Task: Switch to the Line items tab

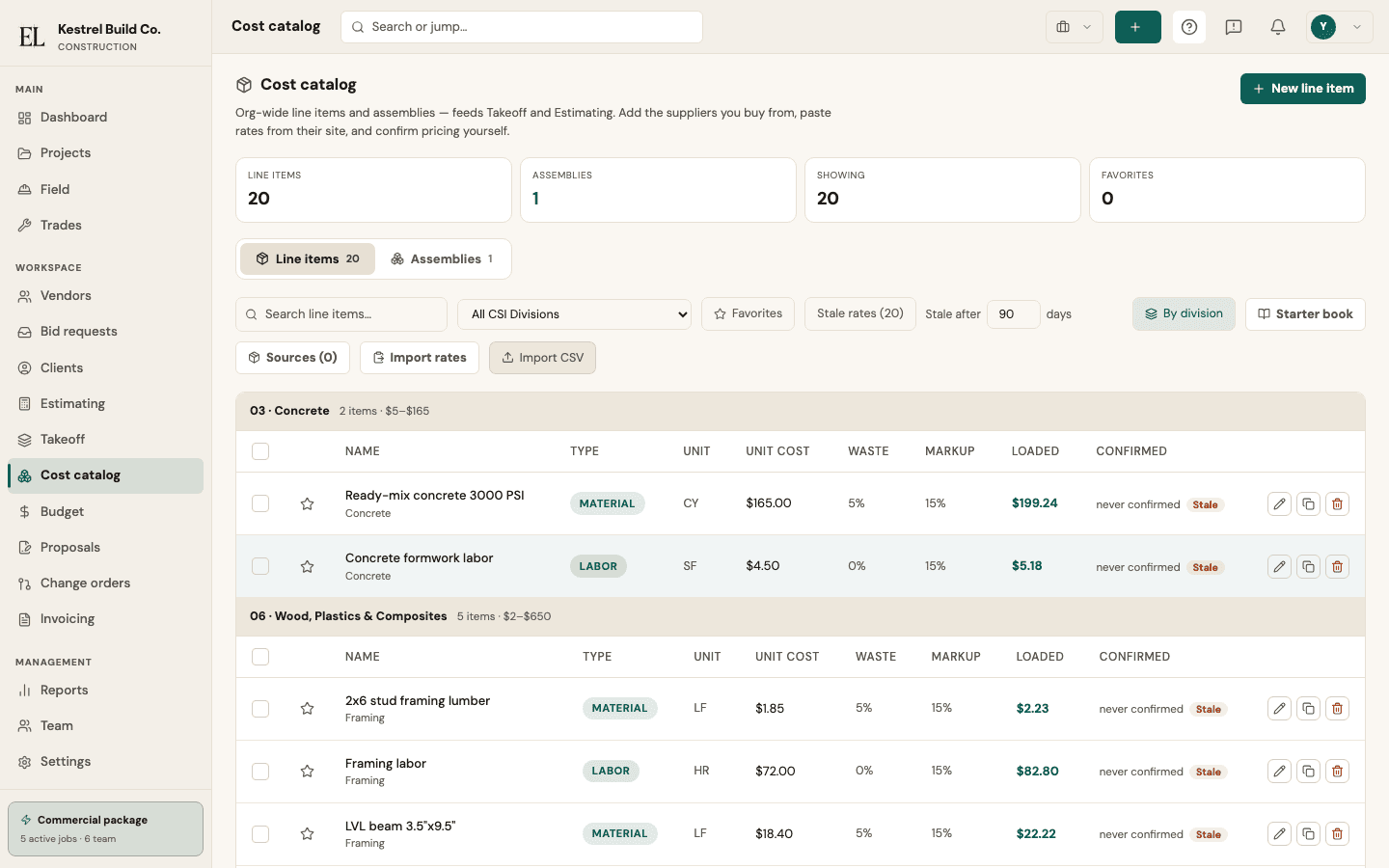Action: click(x=308, y=258)
